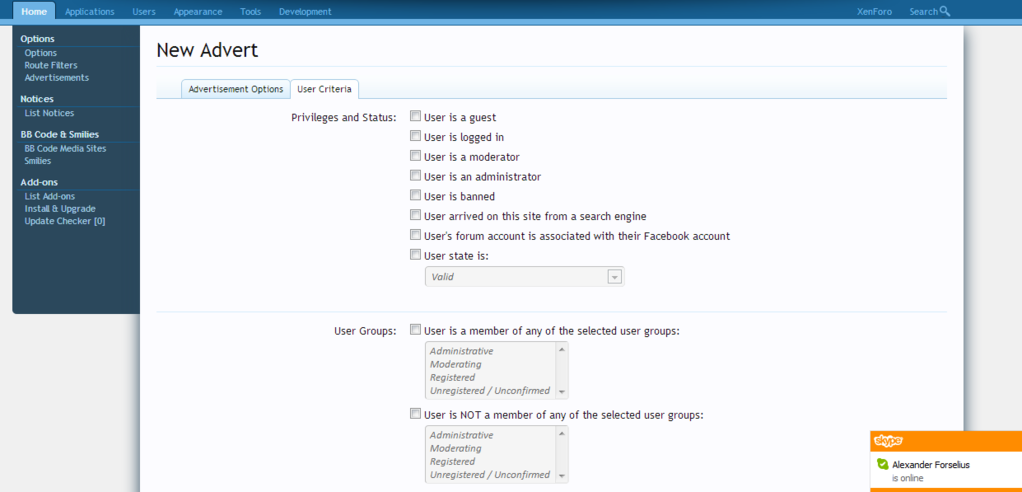Enable 'User is a guest' checkbox
This screenshot has height=492, width=1022.
(415, 117)
